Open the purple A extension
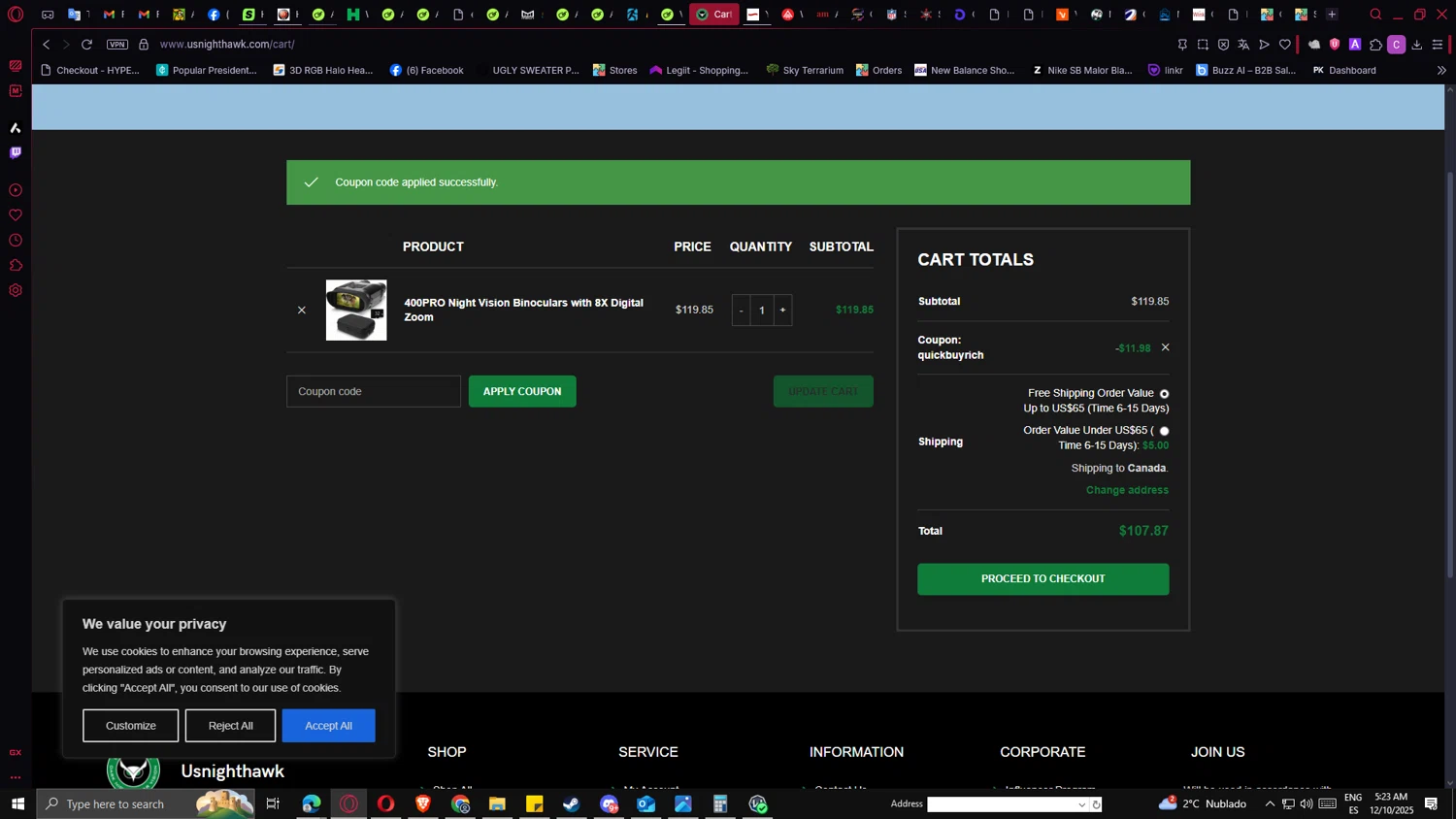The height and width of the screenshot is (819, 1456). [1355, 45]
